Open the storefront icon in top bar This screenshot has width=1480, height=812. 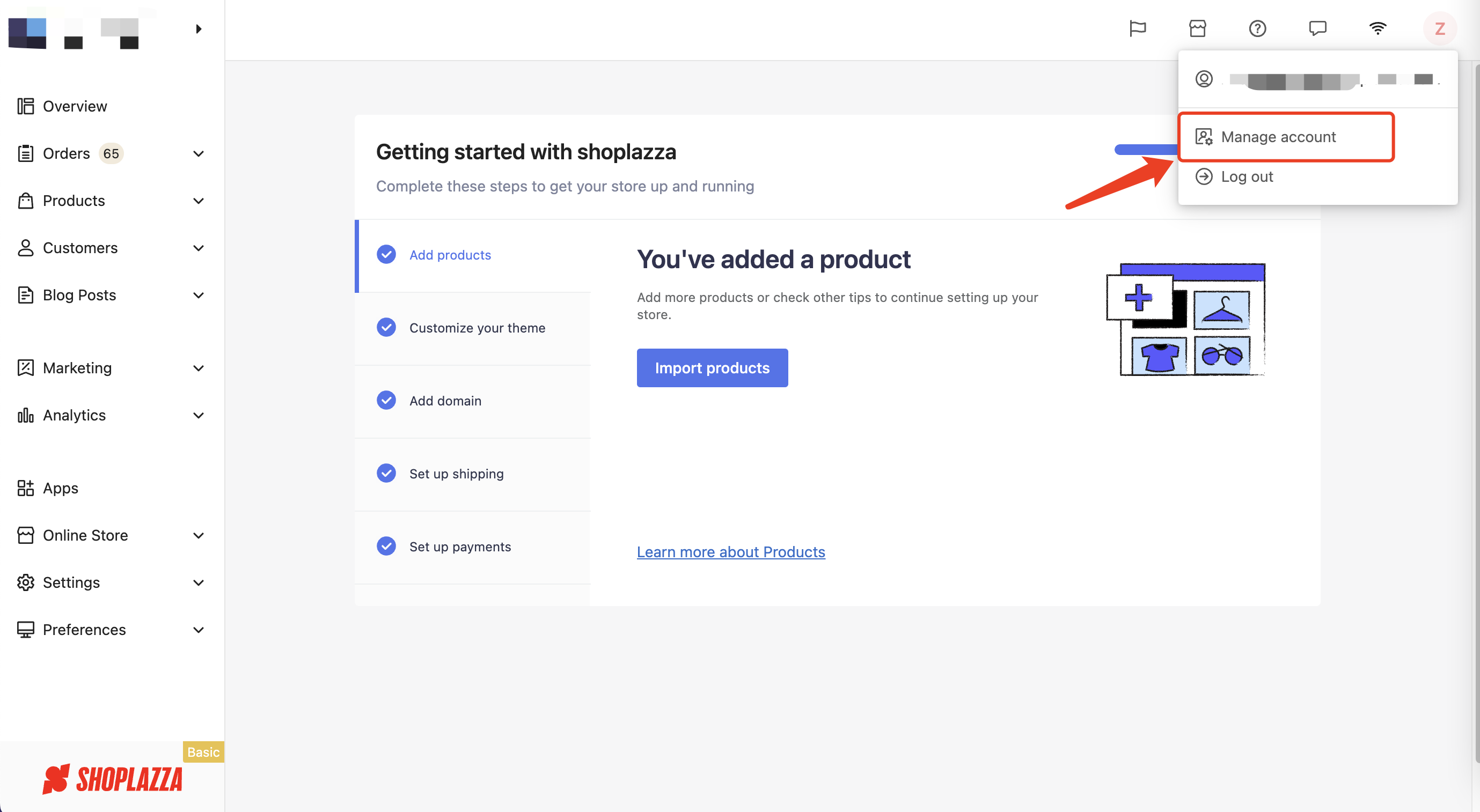click(x=1197, y=28)
